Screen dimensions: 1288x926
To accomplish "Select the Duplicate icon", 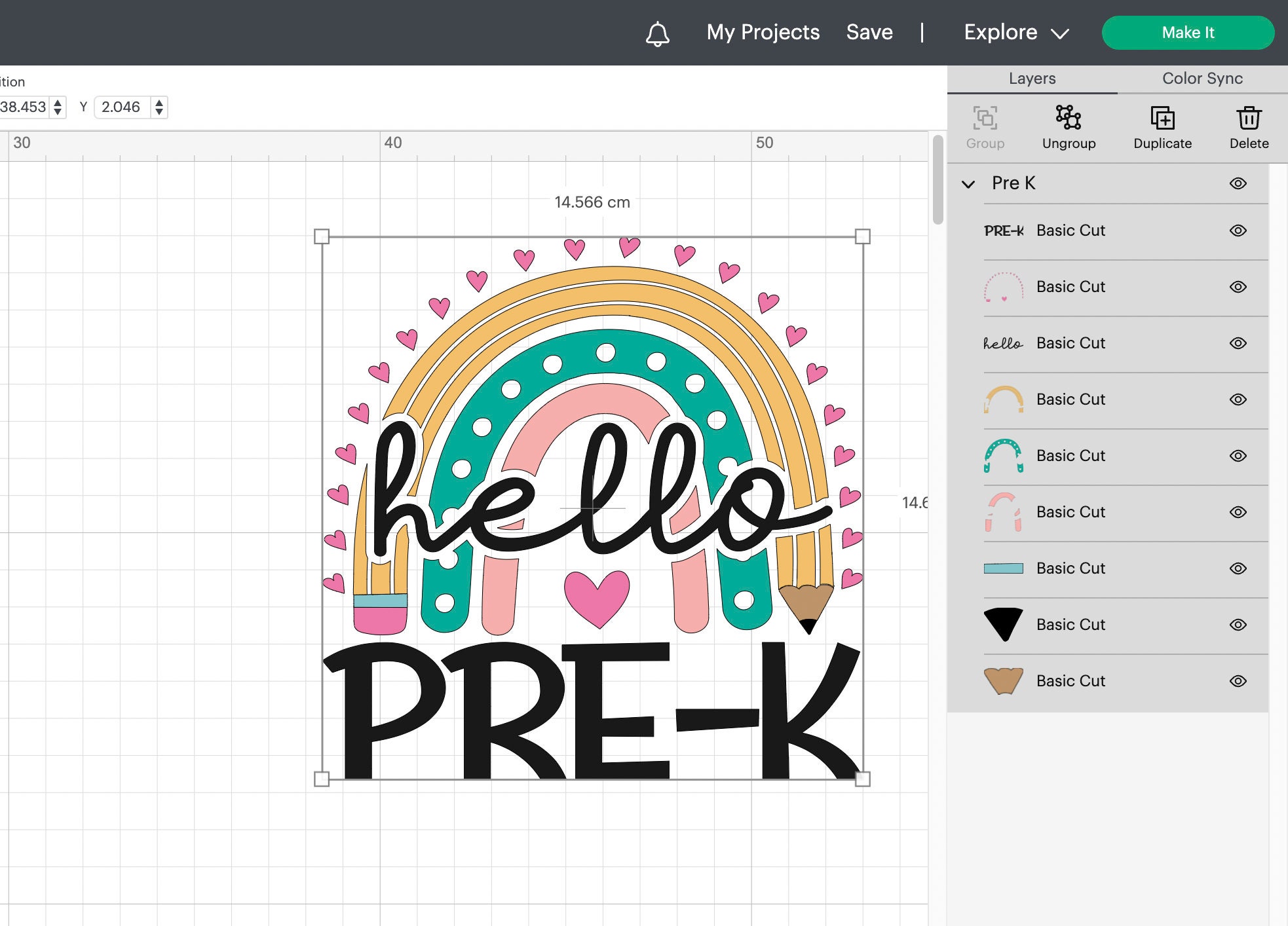I will click(1162, 126).
